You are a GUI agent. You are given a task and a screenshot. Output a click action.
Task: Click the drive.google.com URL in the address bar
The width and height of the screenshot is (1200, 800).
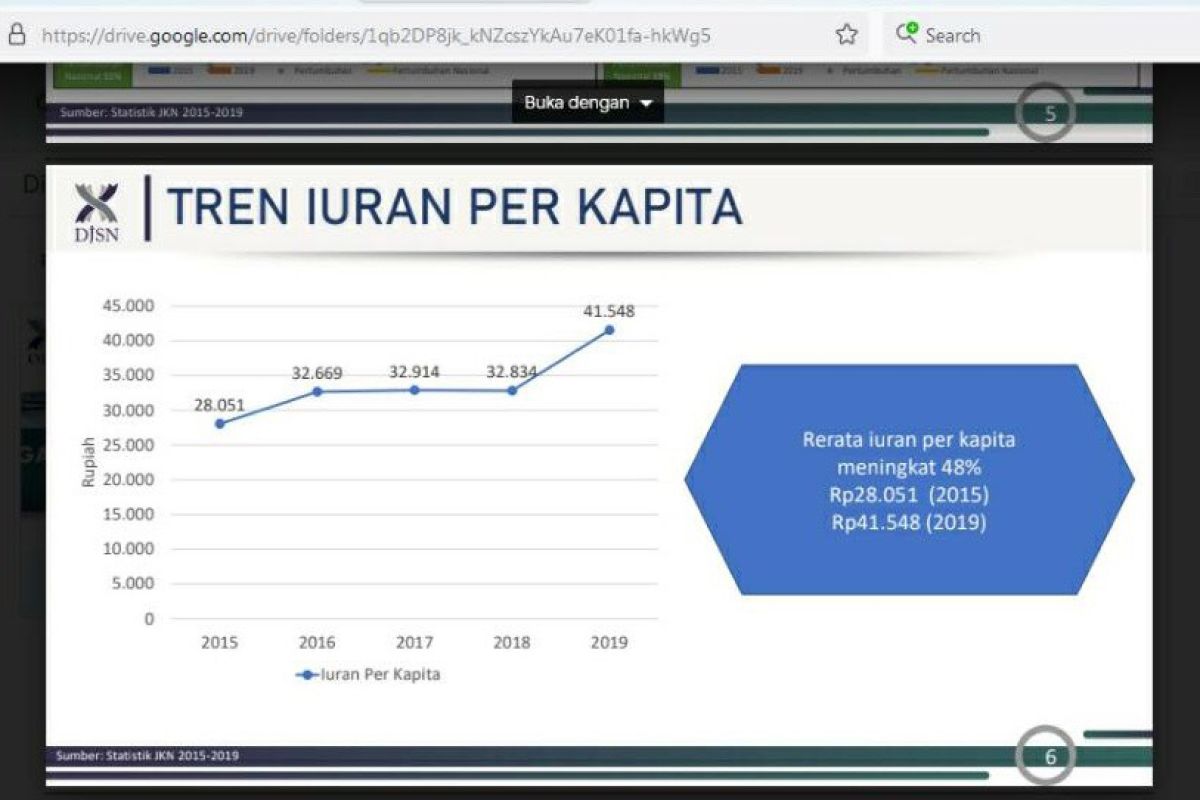pos(373,34)
